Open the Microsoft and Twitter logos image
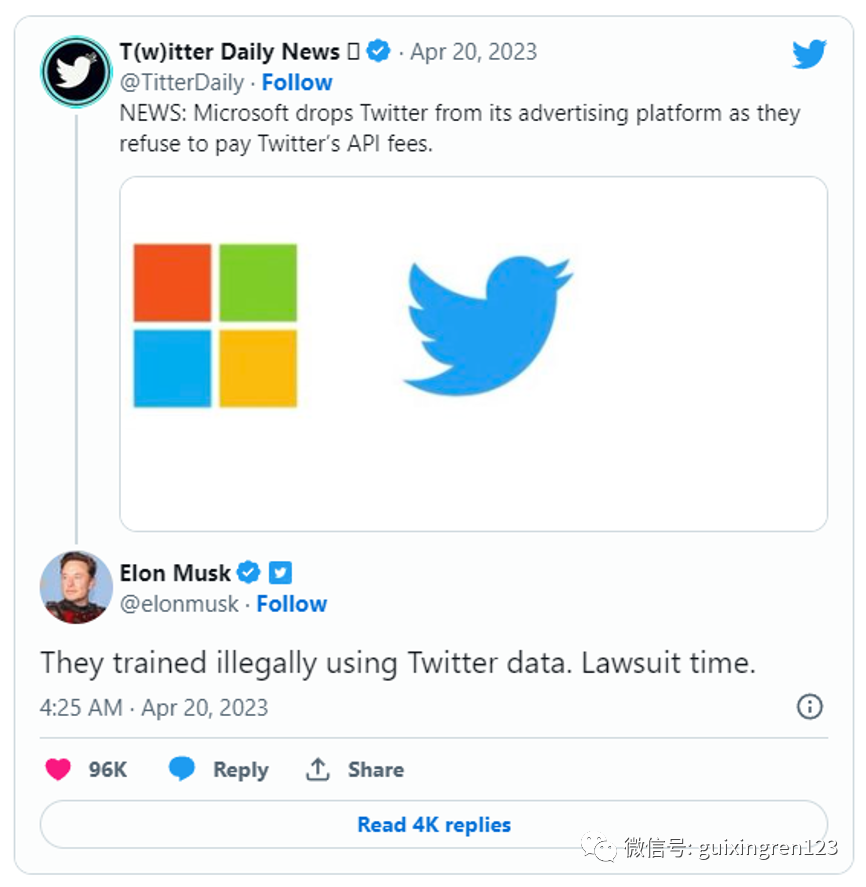This screenshot has width=866, height=887. pyautogui.click(x=473, y=353)
